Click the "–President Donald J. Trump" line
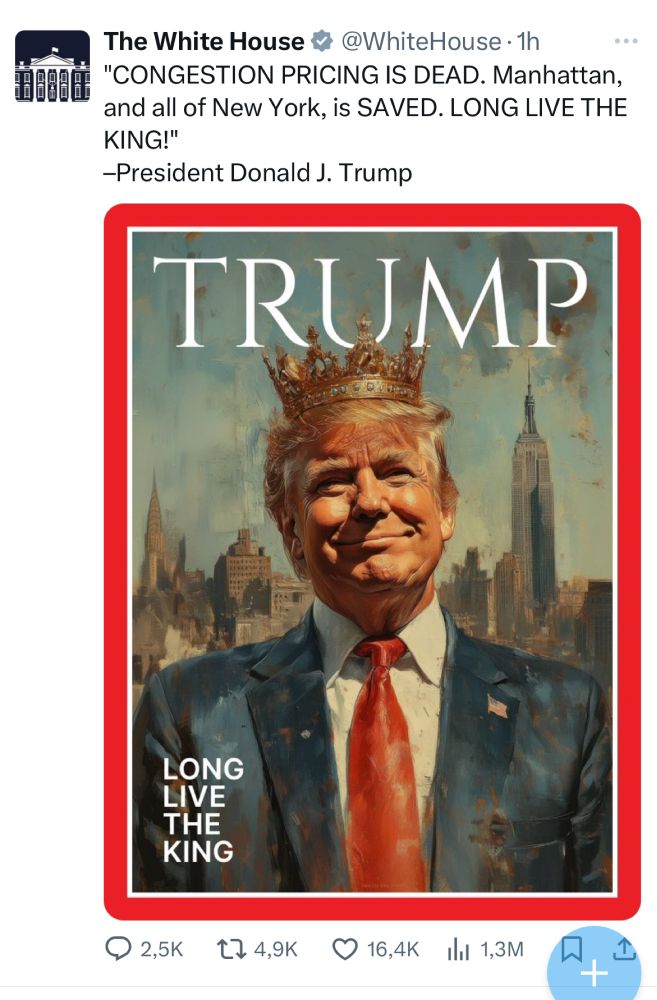The width and height of the screenshot is (657, 1000). [x=258, y=173]
